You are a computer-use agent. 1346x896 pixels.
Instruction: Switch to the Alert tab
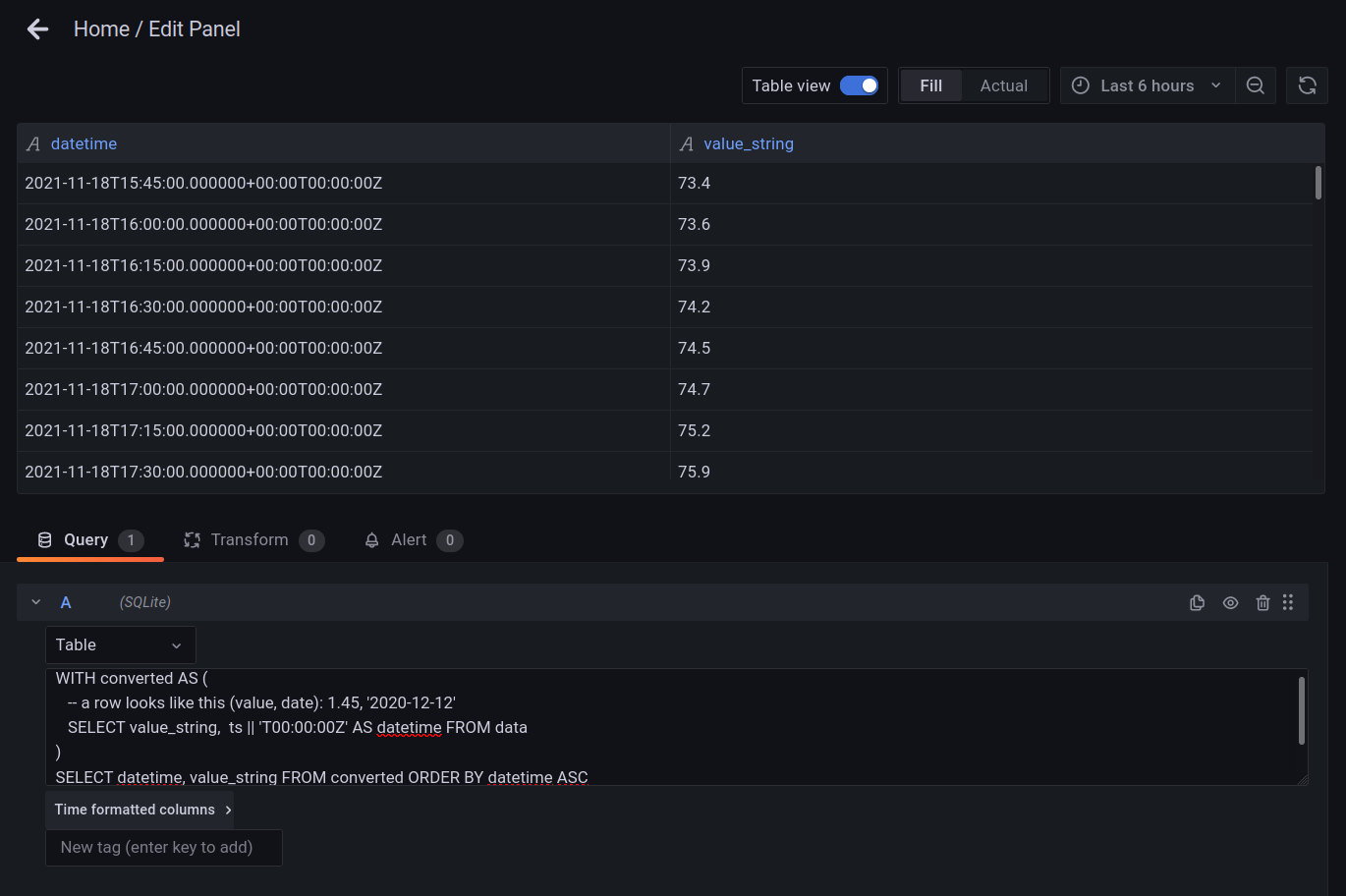coord(413,540)
